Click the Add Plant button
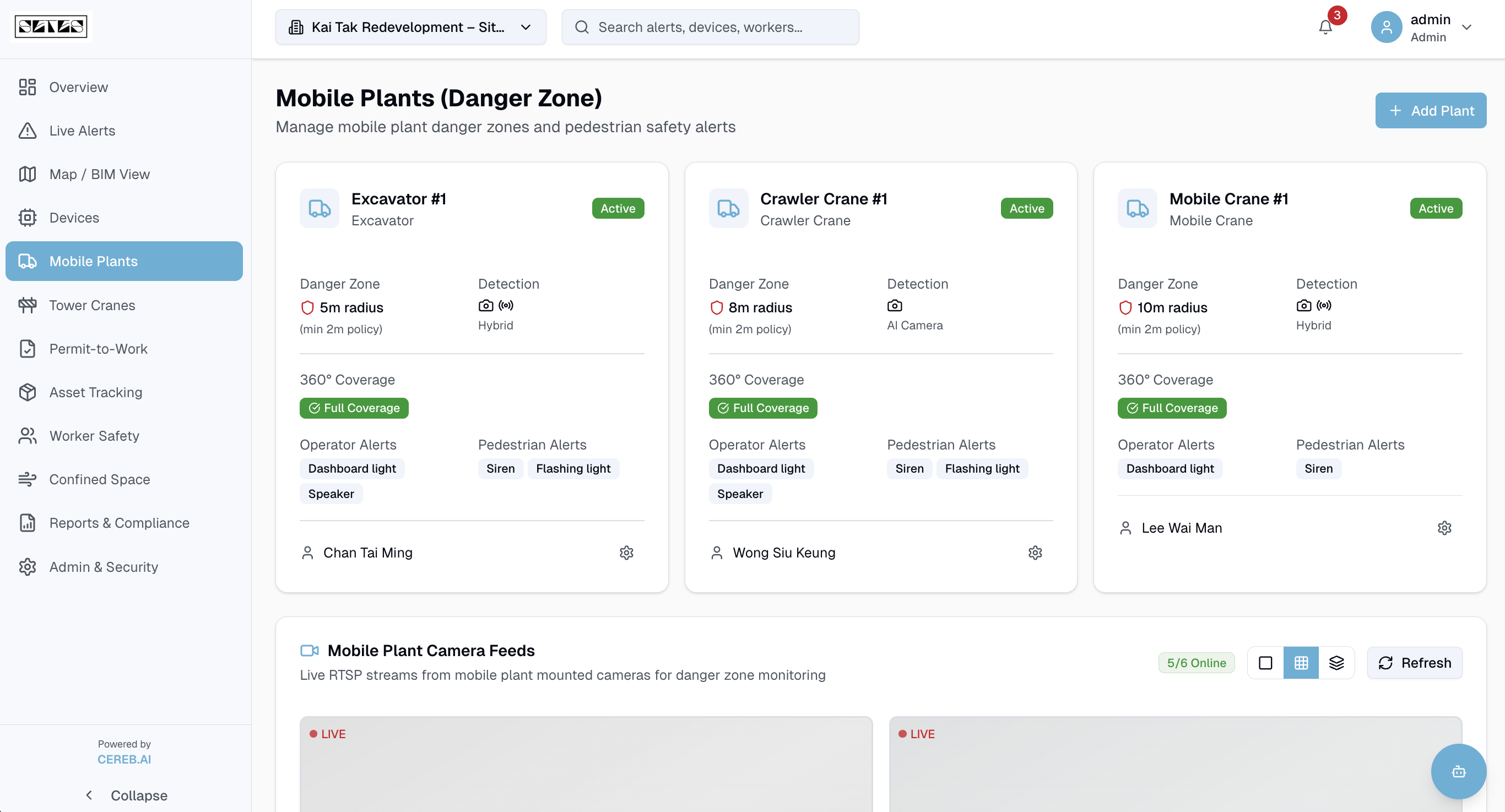1505x812 pixels. click(x=1430, y=110)
